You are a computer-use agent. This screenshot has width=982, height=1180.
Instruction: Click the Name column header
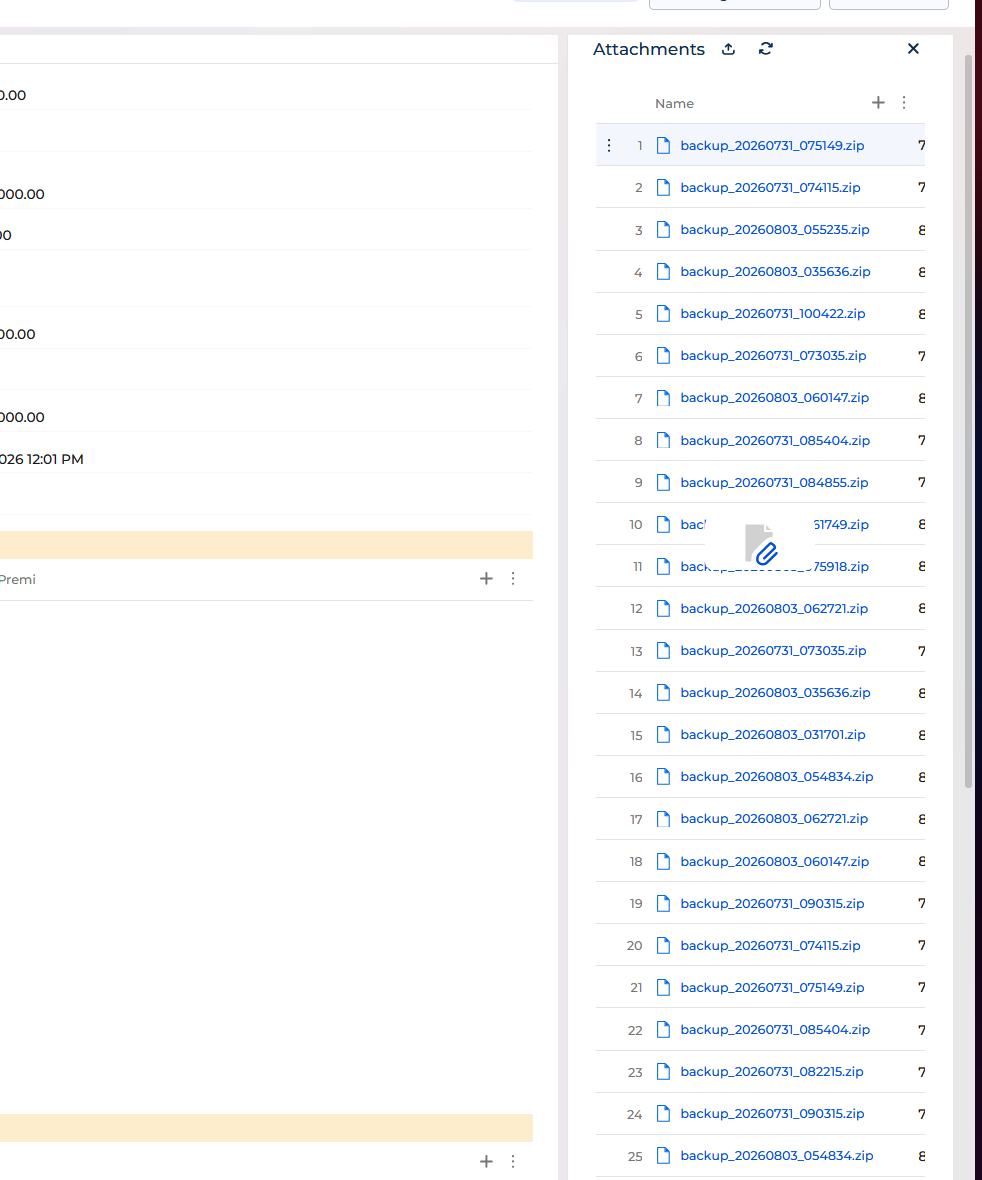click(x=674, y=104)
